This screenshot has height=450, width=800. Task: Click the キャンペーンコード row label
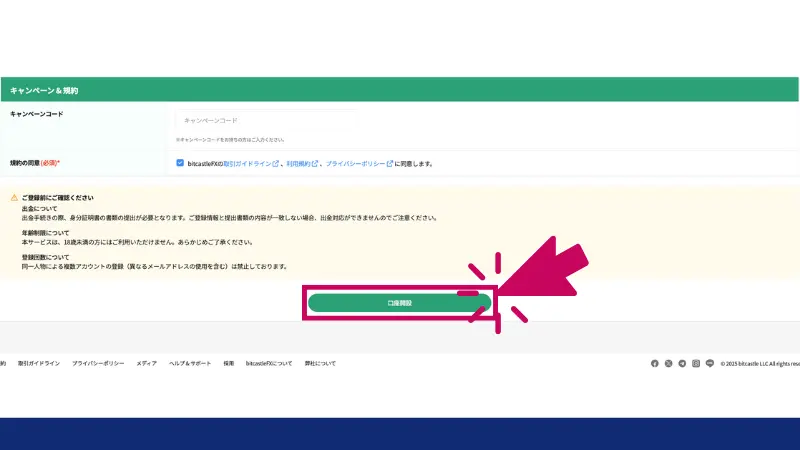click(37, 114)
